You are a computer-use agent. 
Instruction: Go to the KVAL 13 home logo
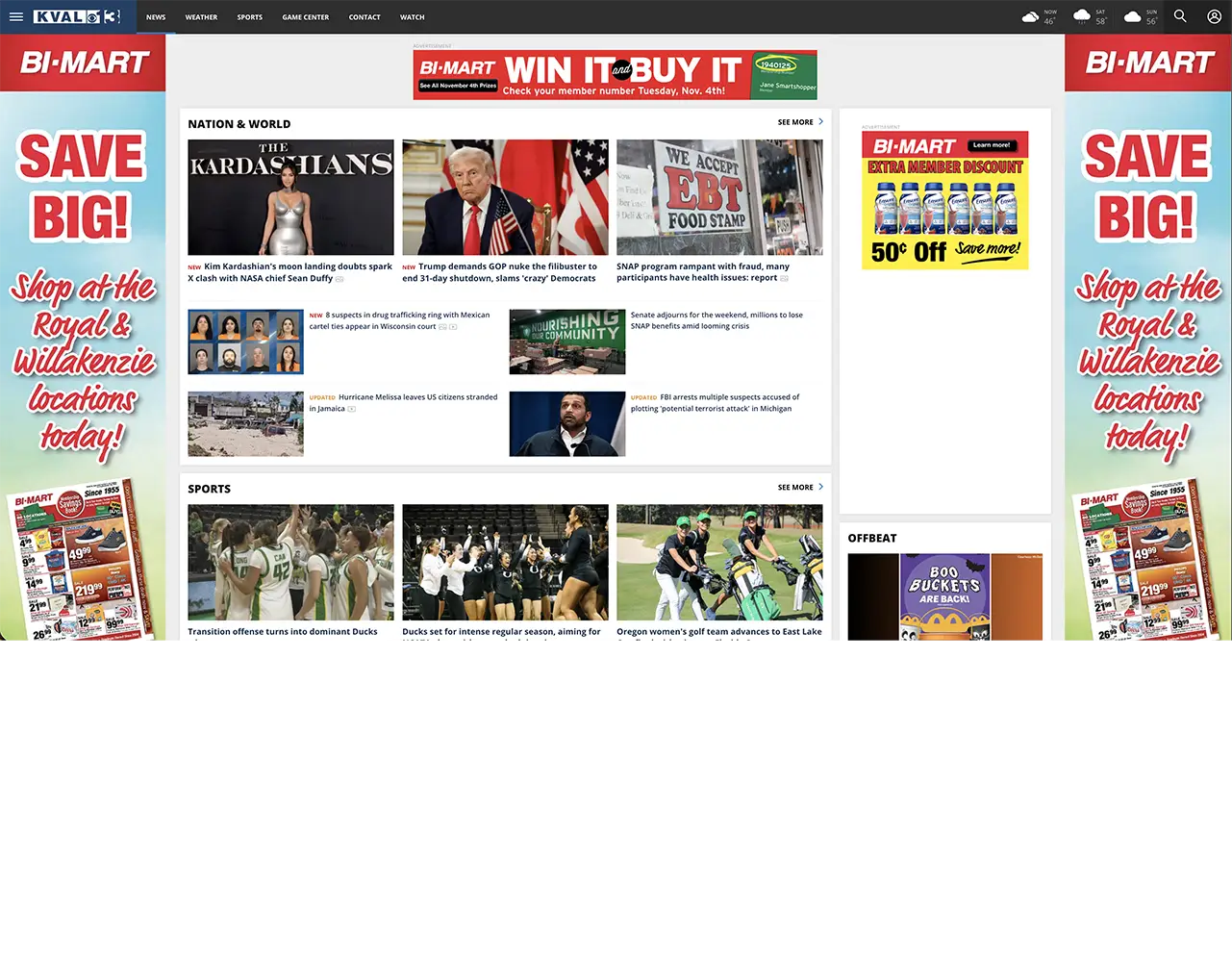click(77, 16)
